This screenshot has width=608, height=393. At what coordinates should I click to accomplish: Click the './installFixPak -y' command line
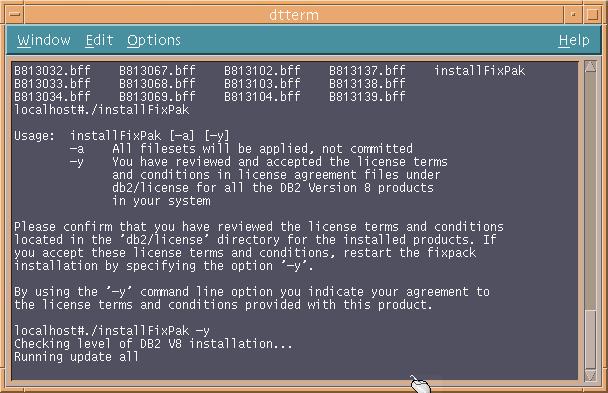112,331
